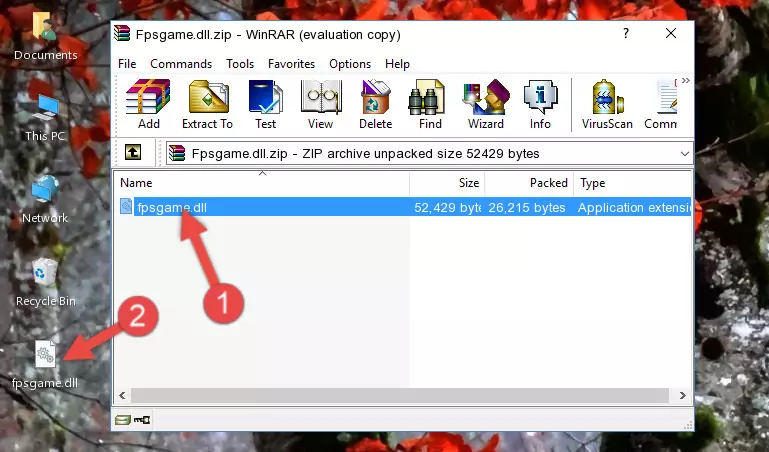Go up one folder level
This screenshot has height=452, width=769.
[133, 152]
